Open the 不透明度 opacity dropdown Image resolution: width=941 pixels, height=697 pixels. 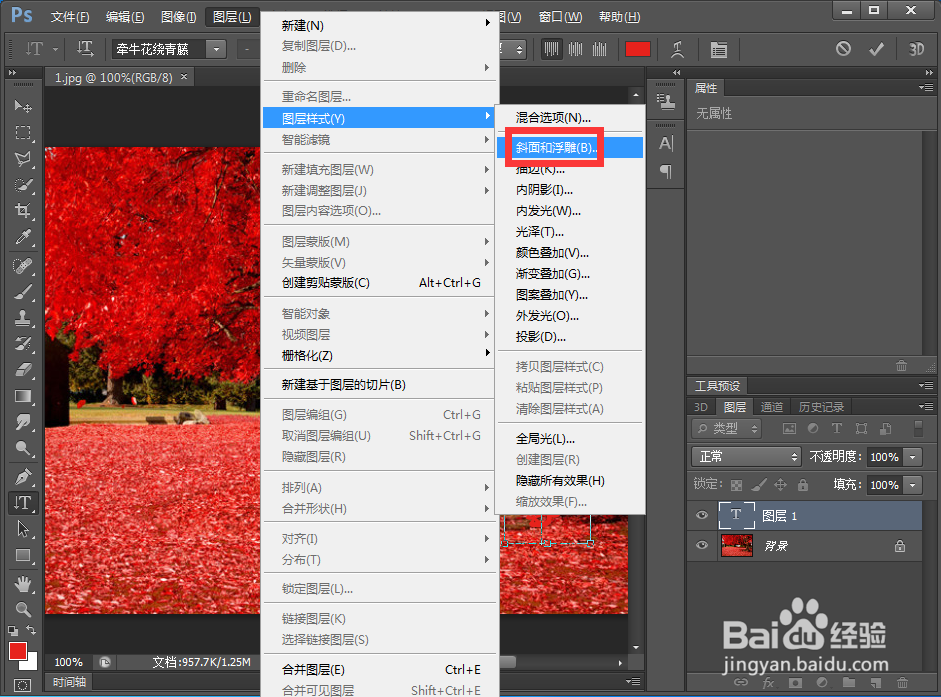tap(912, 457)
